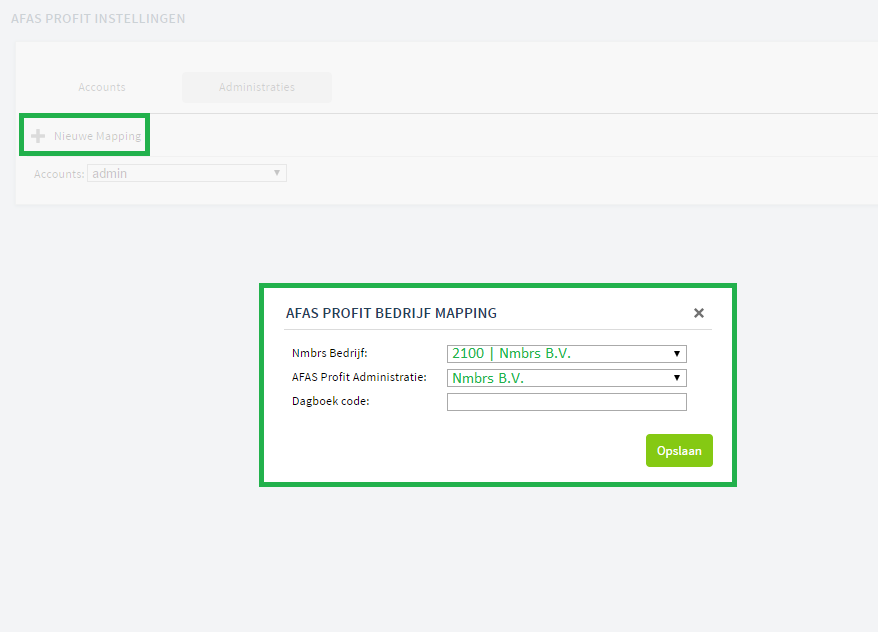This screenshot has height=632, width=878.
Task: Click the AFAS Profit Administratie label
Action: pos(359,377)
